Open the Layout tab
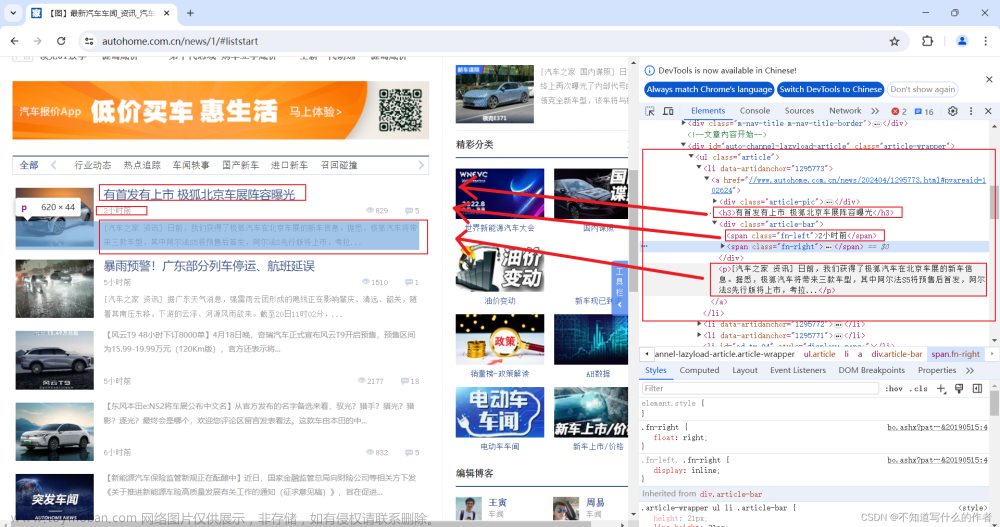Viewport: 1000px width, 527px height. pyautogui.click(x=745, y=370)
